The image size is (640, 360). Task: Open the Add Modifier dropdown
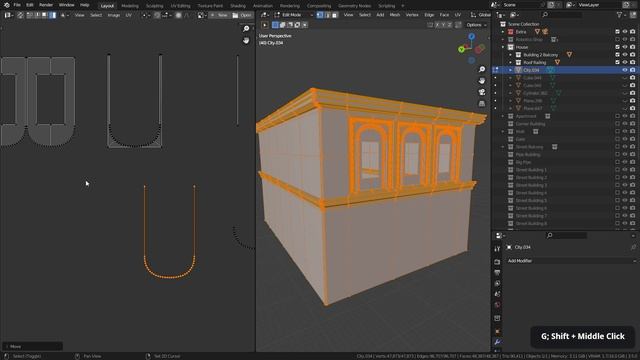point(571,261)
